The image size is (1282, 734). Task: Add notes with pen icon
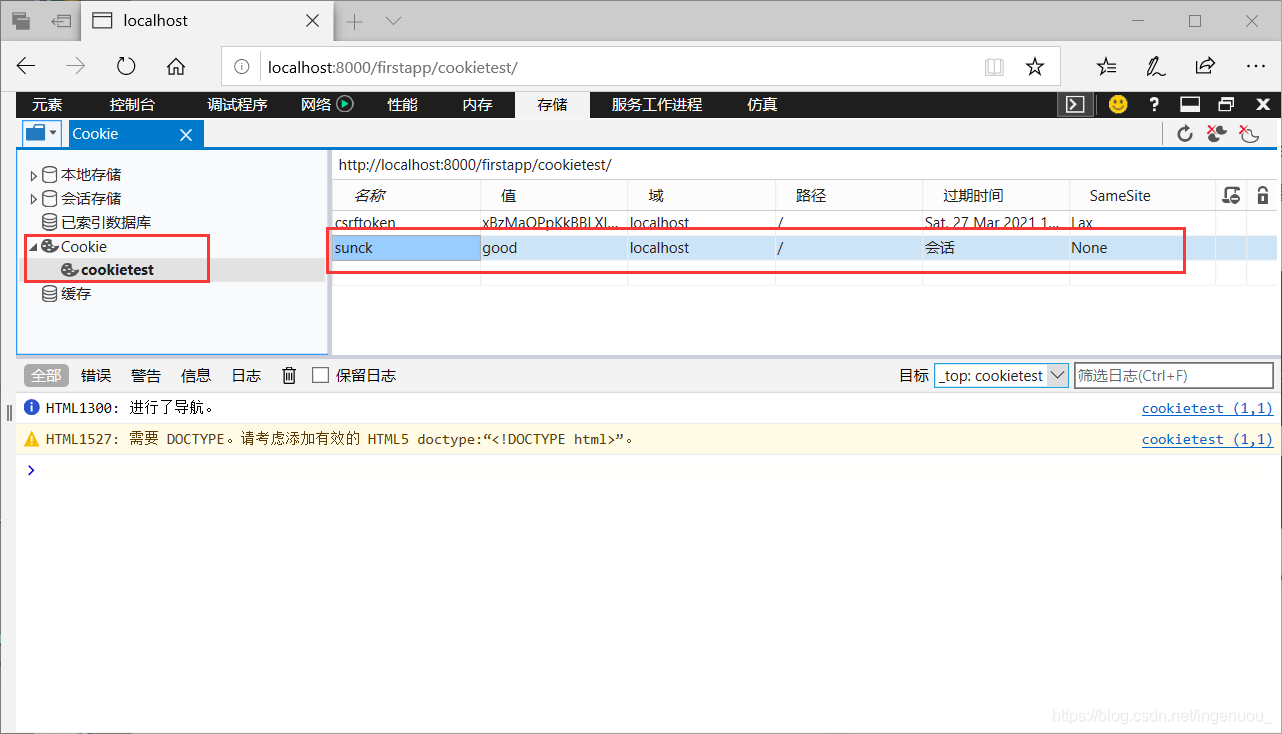click(x=1156, y=67)
